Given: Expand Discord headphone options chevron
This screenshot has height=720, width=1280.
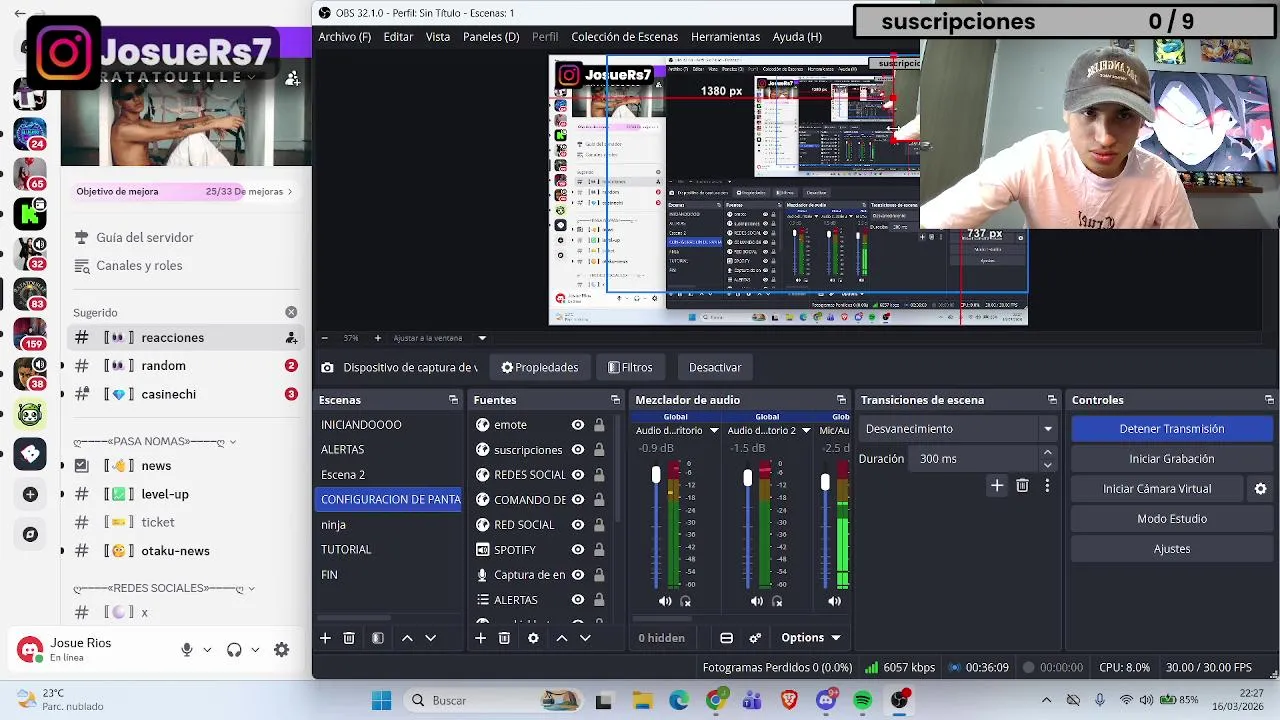Looking at the screenshot, I should tap(255, 650).
